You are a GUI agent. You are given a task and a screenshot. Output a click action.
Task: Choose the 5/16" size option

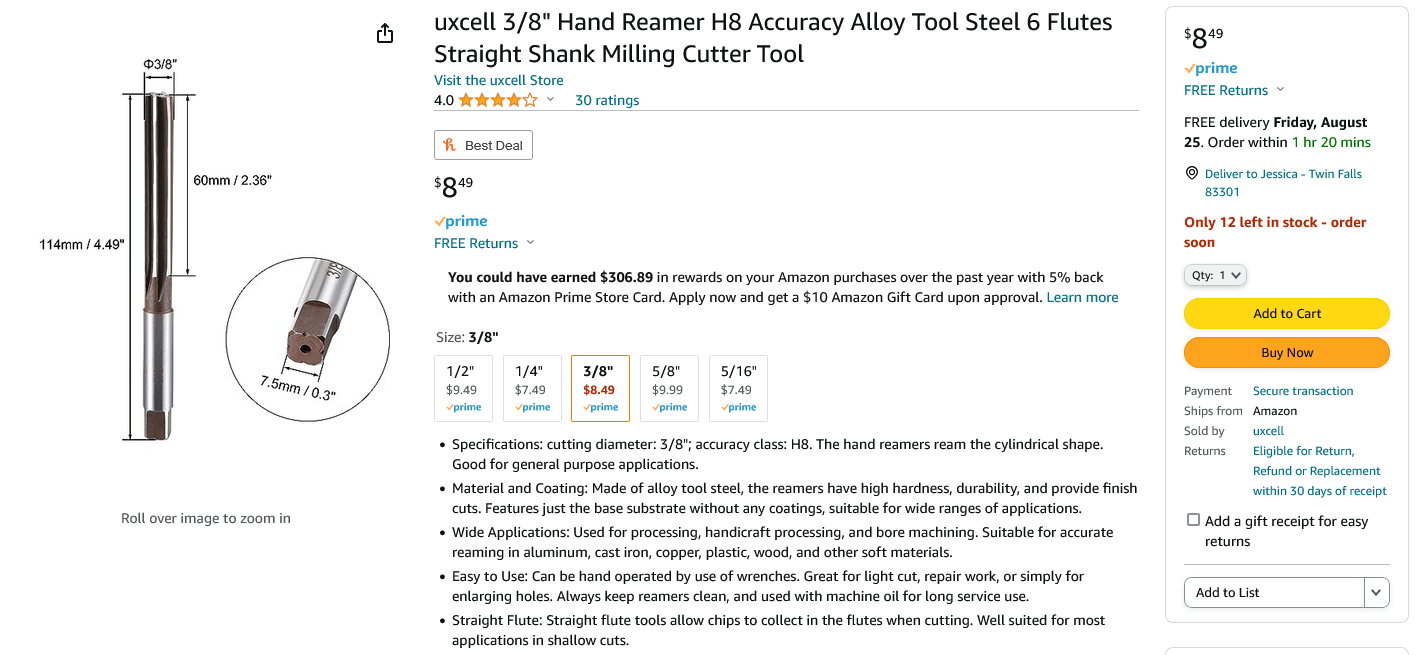point(737,388)
